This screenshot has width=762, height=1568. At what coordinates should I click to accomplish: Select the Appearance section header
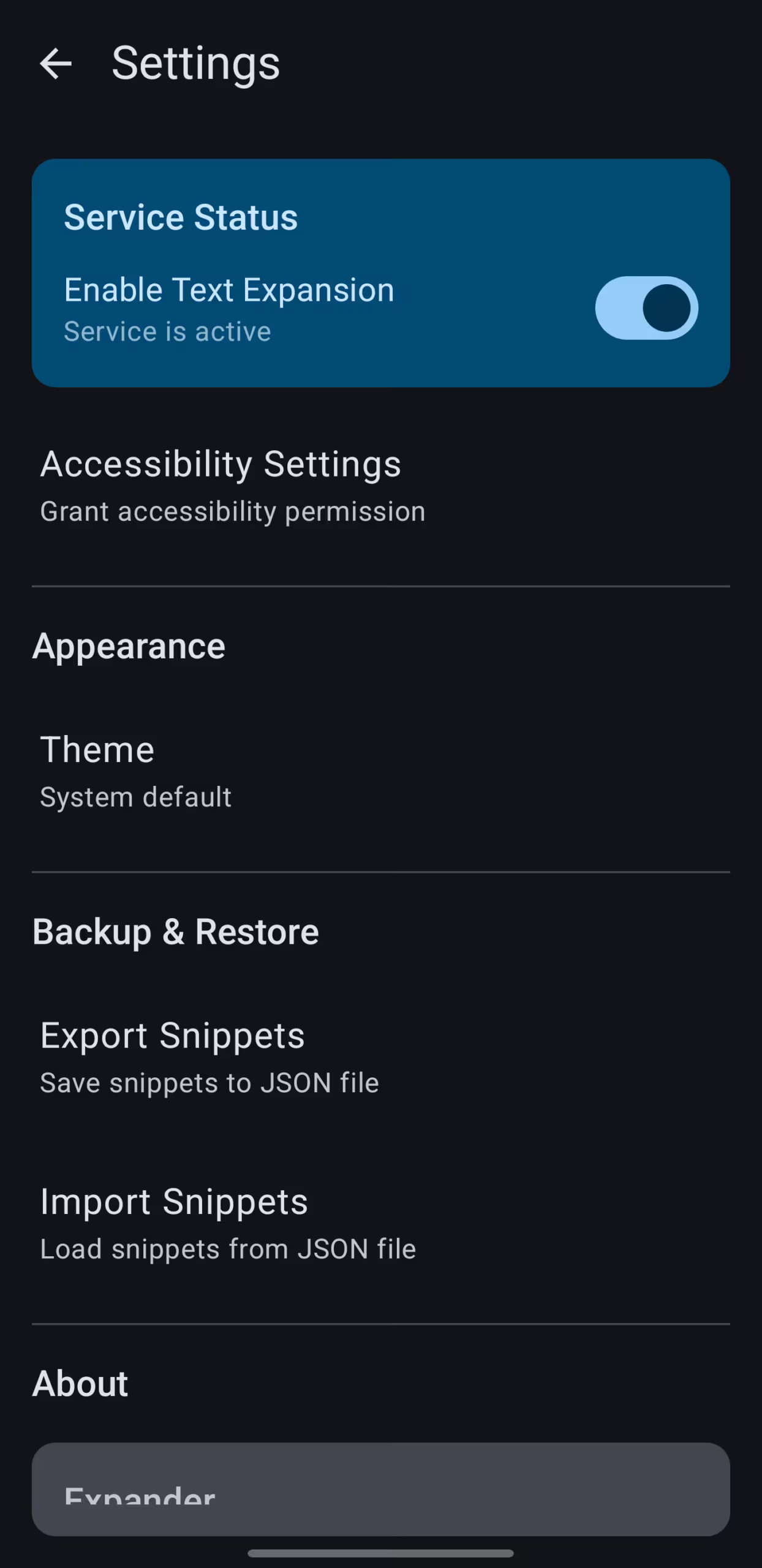(129, 646)
